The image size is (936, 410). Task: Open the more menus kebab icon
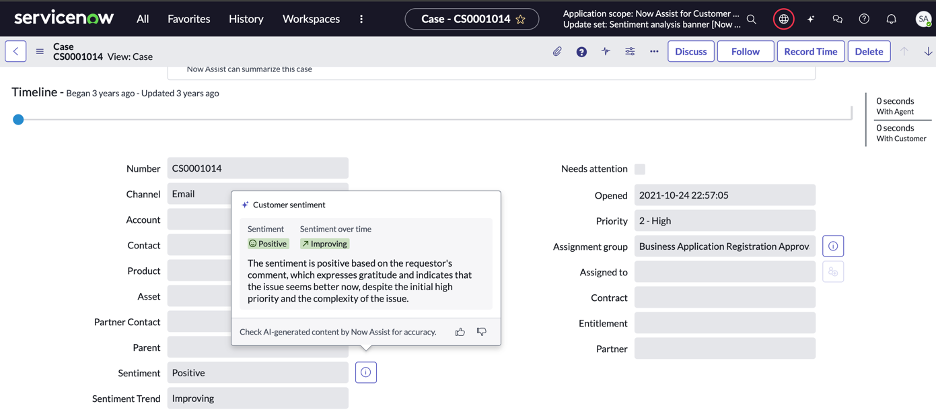tap(361, 19)
